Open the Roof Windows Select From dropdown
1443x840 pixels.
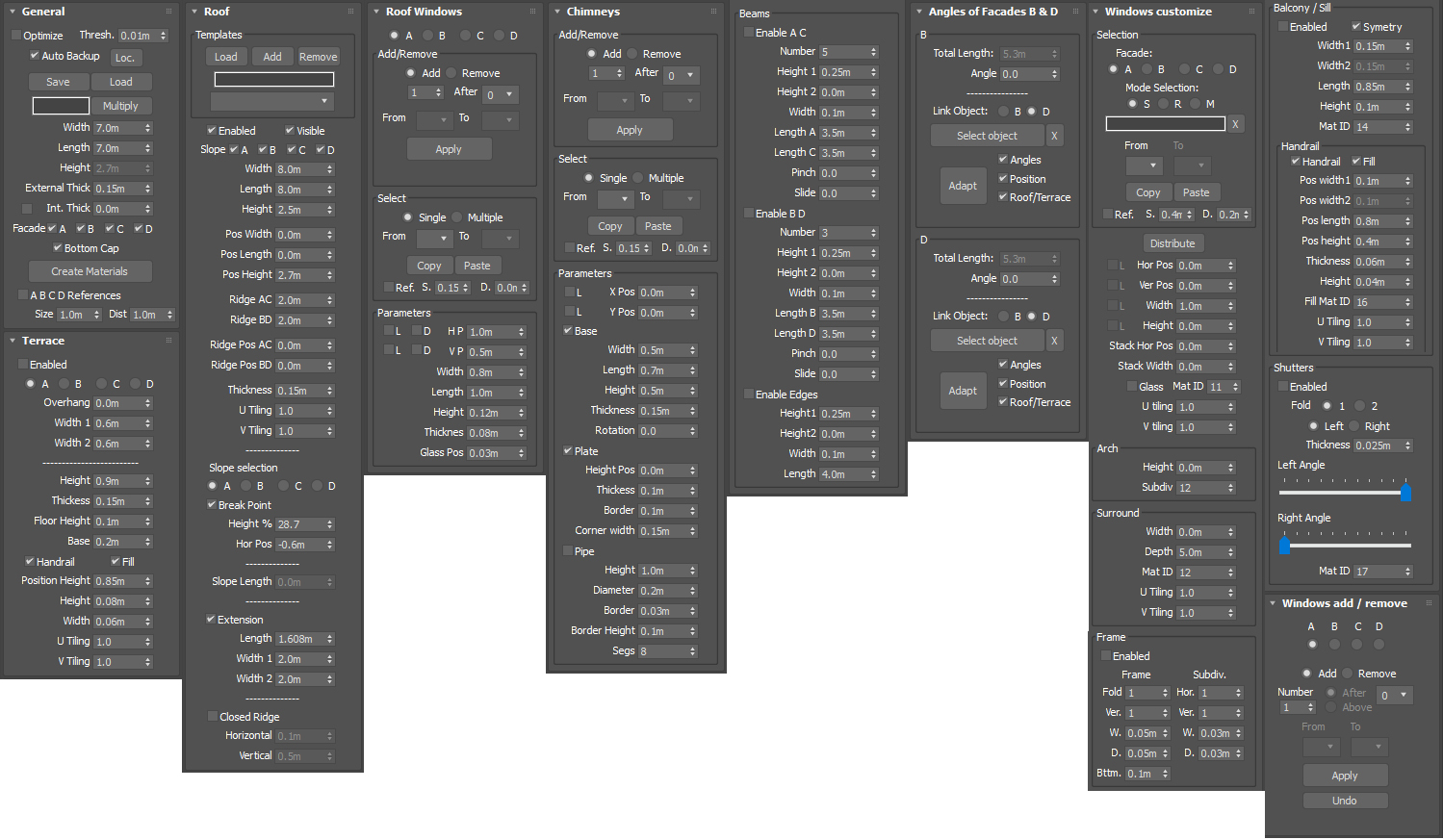434,238
